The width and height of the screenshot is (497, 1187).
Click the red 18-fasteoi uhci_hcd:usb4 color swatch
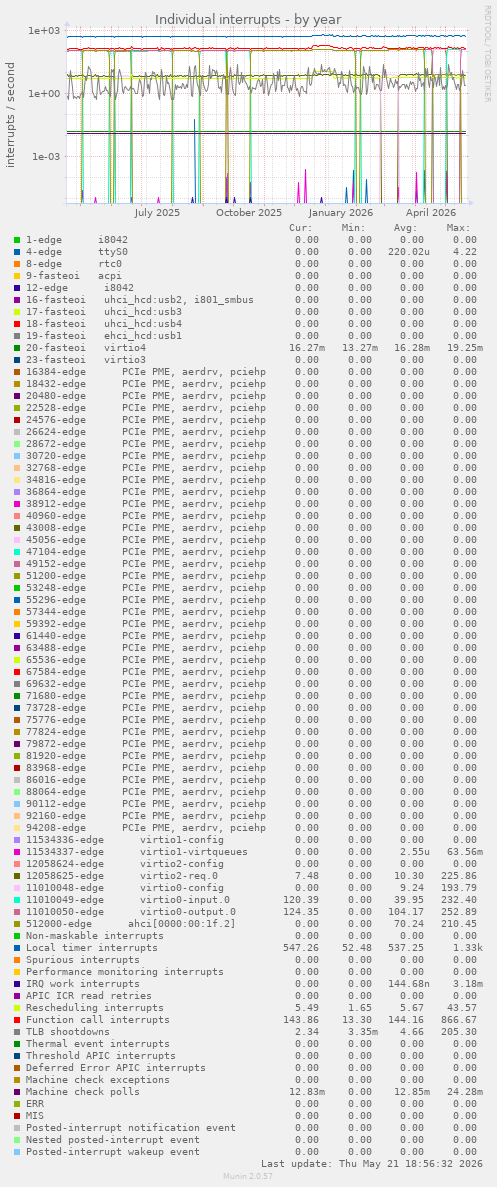pyautogui.click(x=17, y=323)
